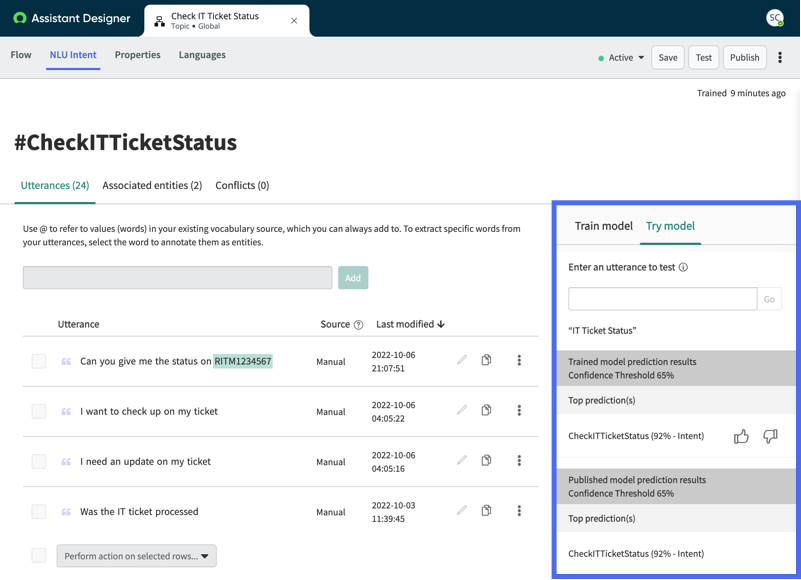Give thumbs down to CheckITTicketStatus prediction
The image size is (801, 580).
770,436
